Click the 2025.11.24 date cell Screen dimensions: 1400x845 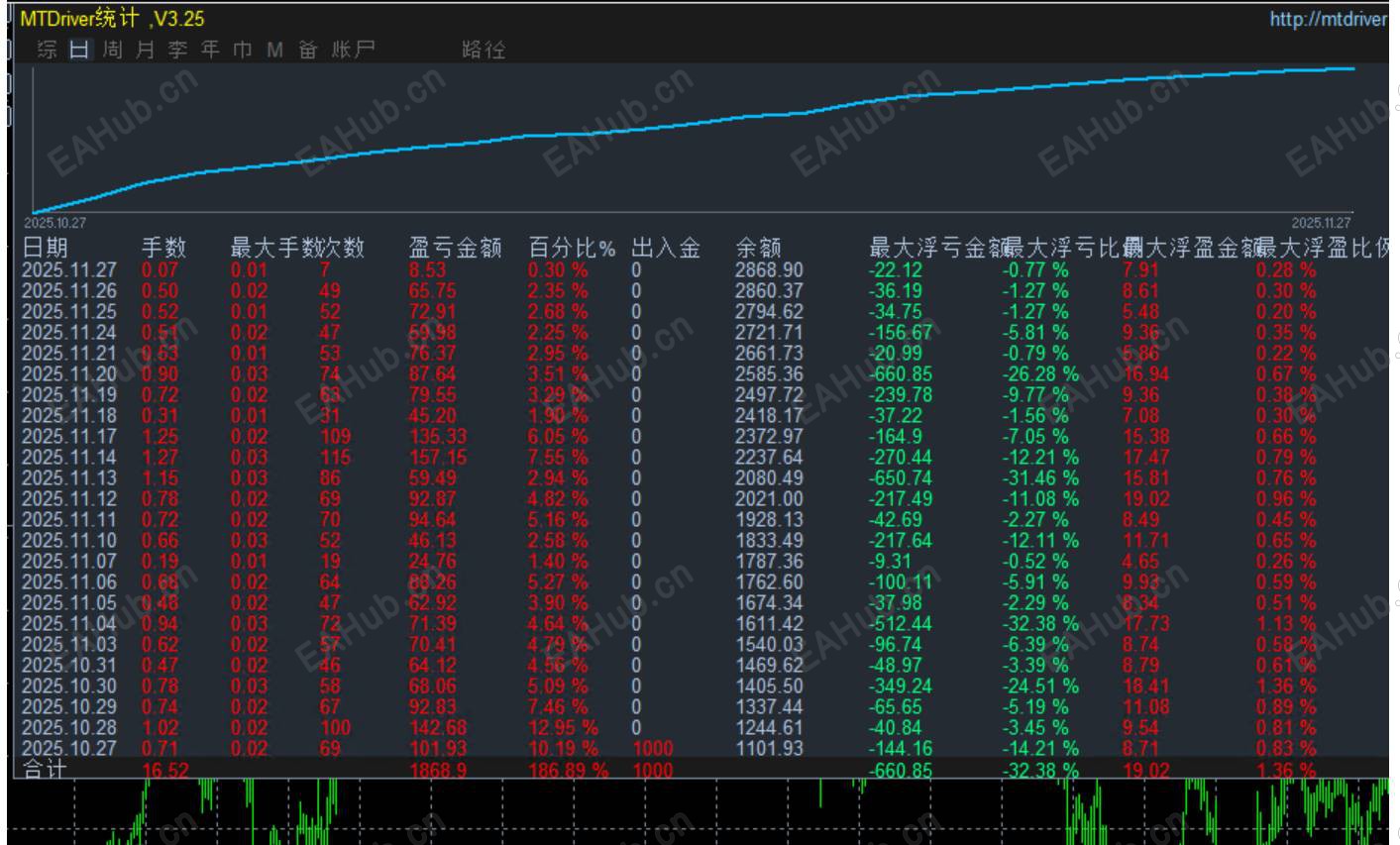[x=69, y=333]
